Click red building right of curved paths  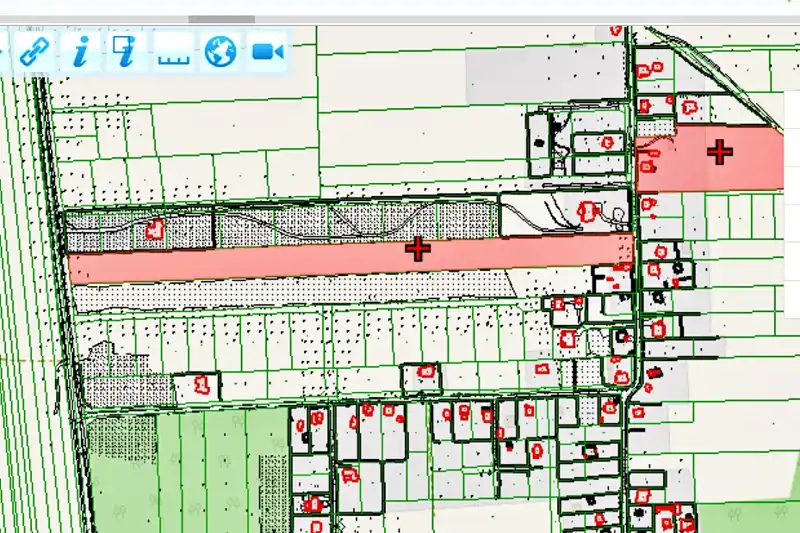point(588,210)
